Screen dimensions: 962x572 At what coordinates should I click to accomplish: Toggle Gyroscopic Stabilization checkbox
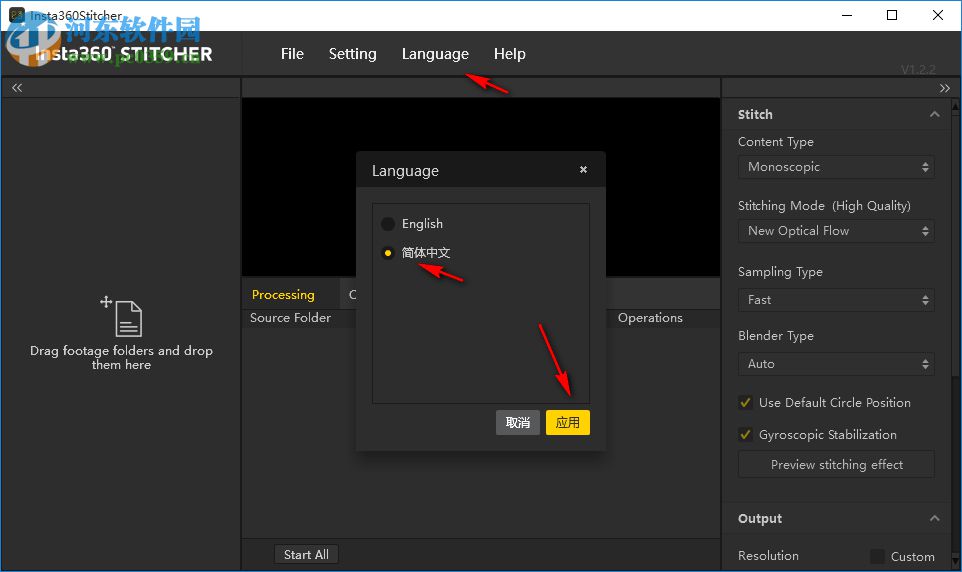pyautogui.click(x=745, y=435)
